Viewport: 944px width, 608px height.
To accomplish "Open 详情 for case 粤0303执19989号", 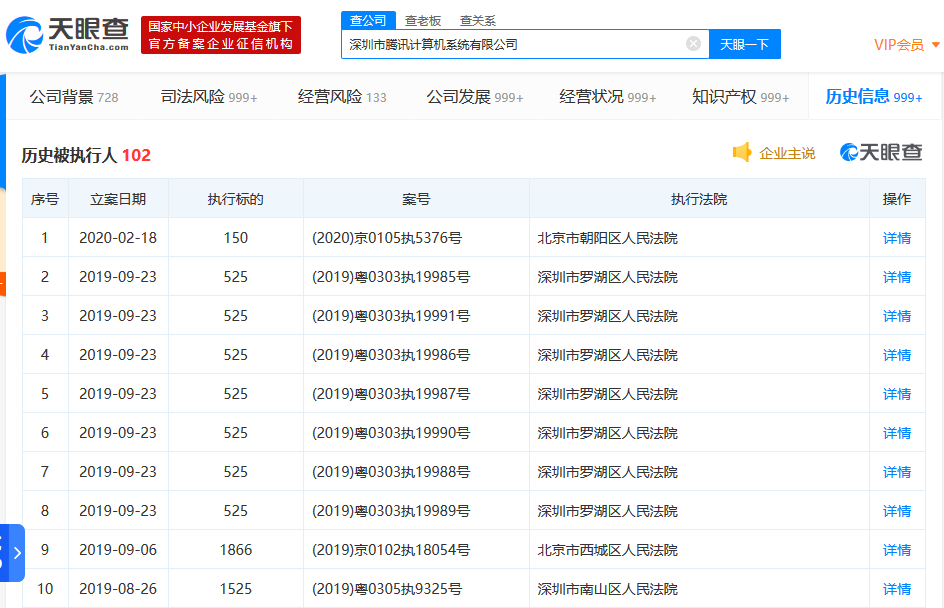I will coord(896,511).
